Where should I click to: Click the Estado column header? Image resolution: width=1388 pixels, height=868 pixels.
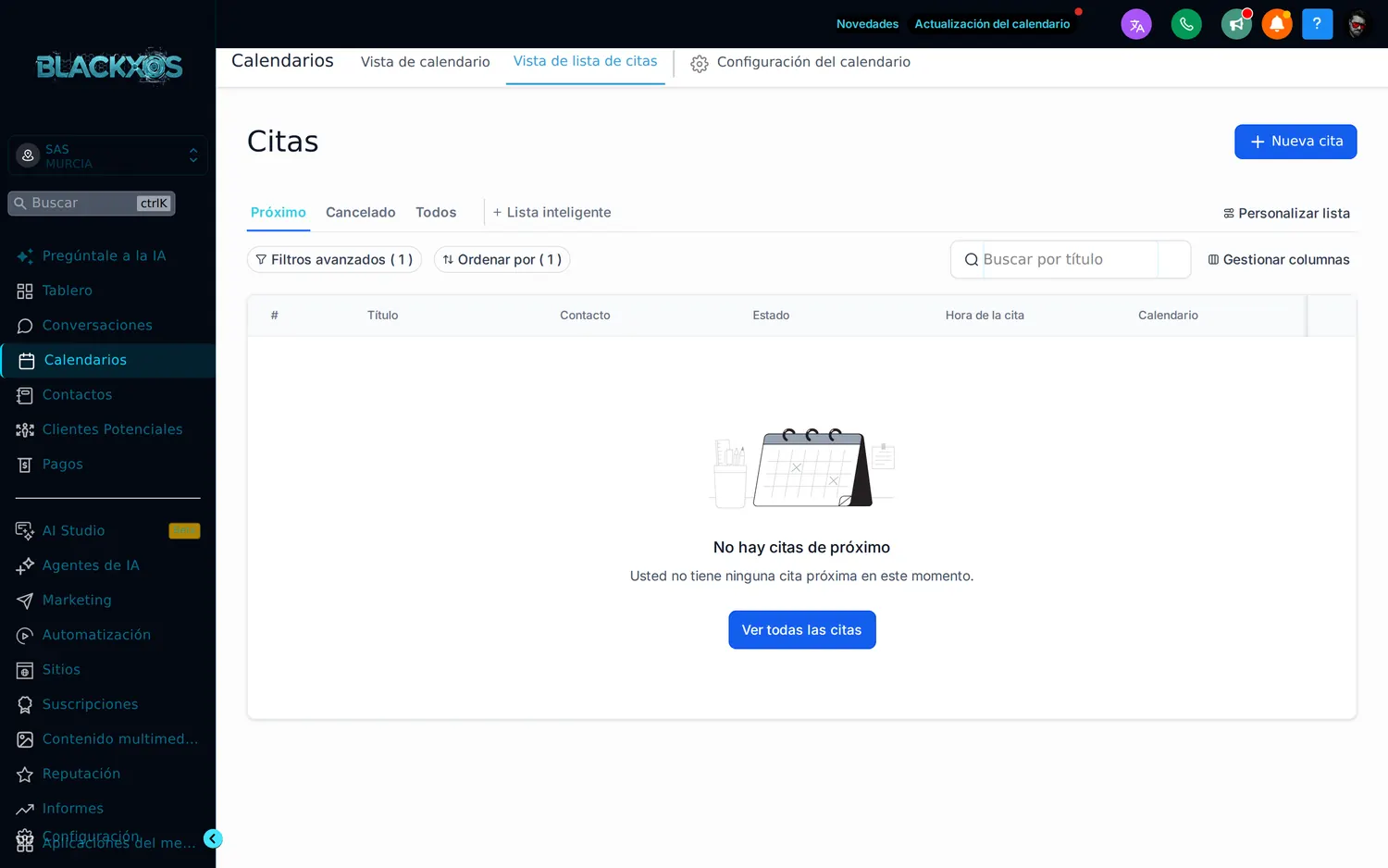(771, 316)
